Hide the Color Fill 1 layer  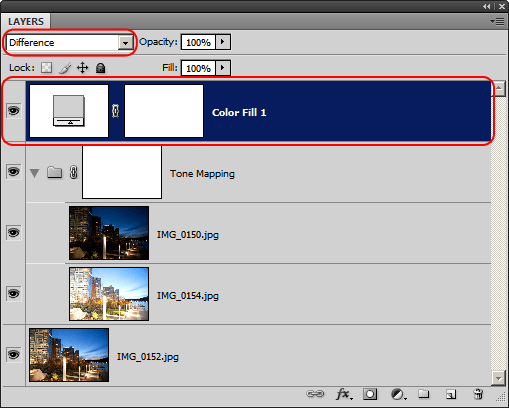coord(13,110)
